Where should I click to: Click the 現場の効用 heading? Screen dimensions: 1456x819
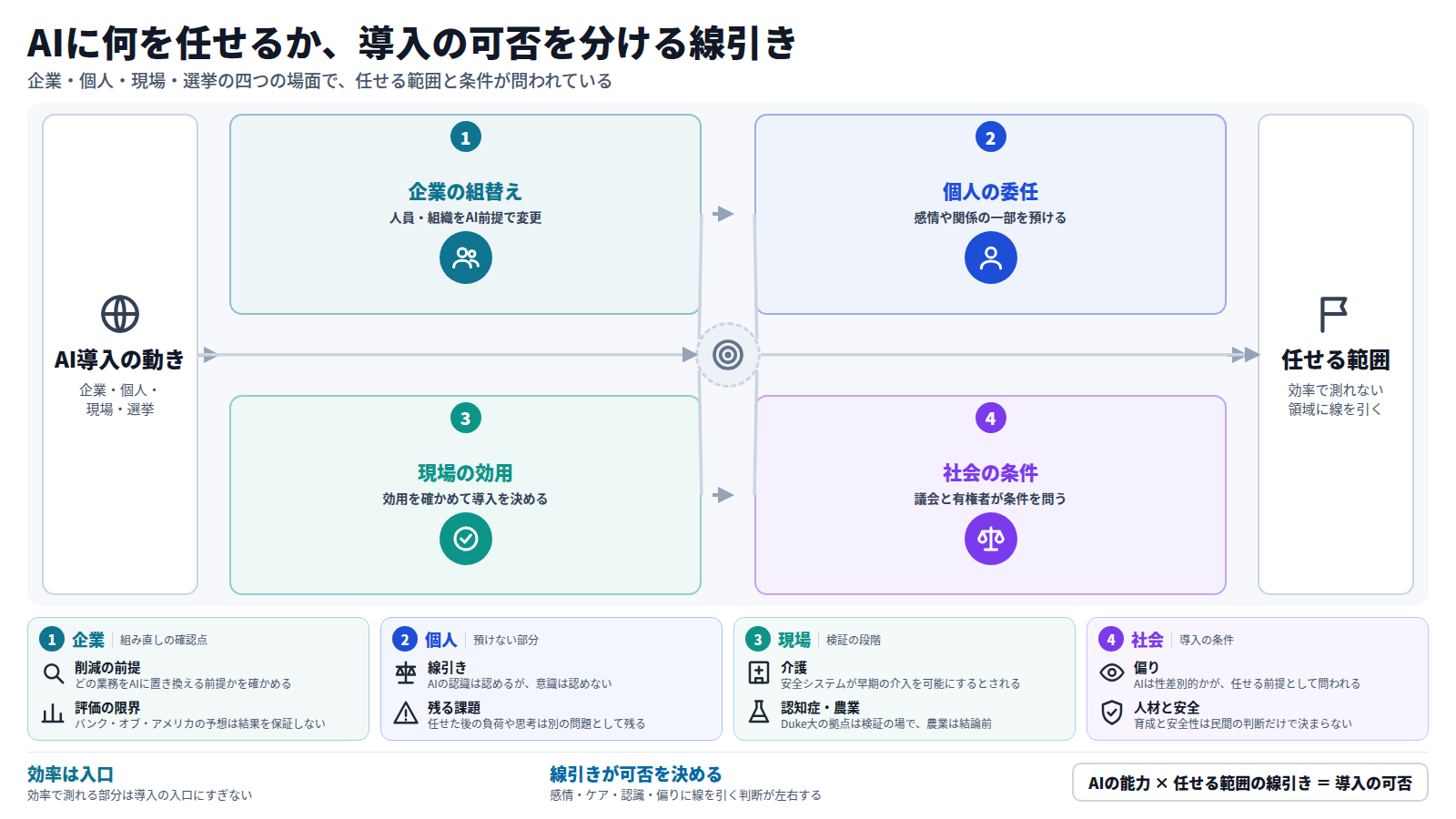[x=465, y=473]
